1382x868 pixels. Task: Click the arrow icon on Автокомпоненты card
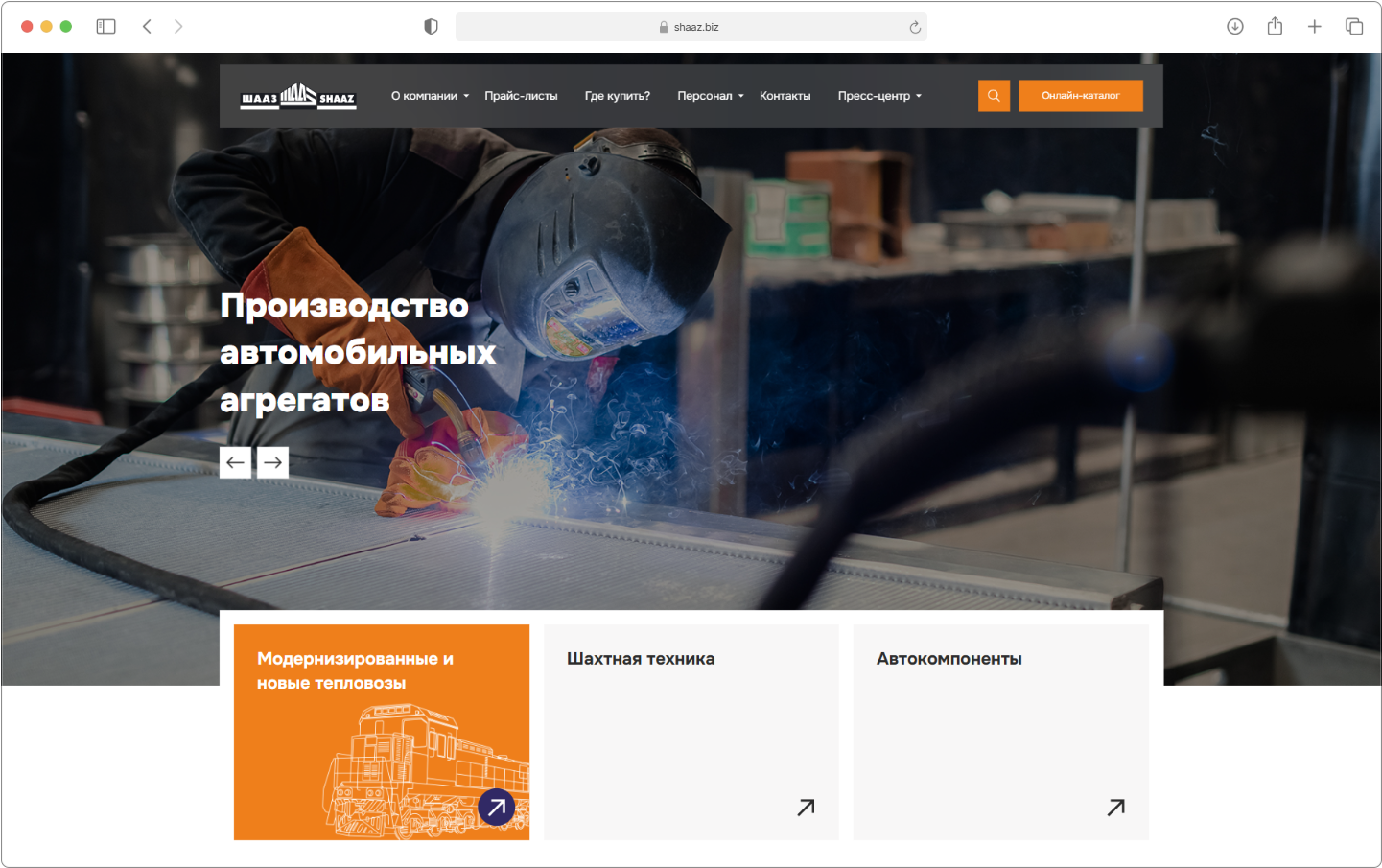(1115, 808)
